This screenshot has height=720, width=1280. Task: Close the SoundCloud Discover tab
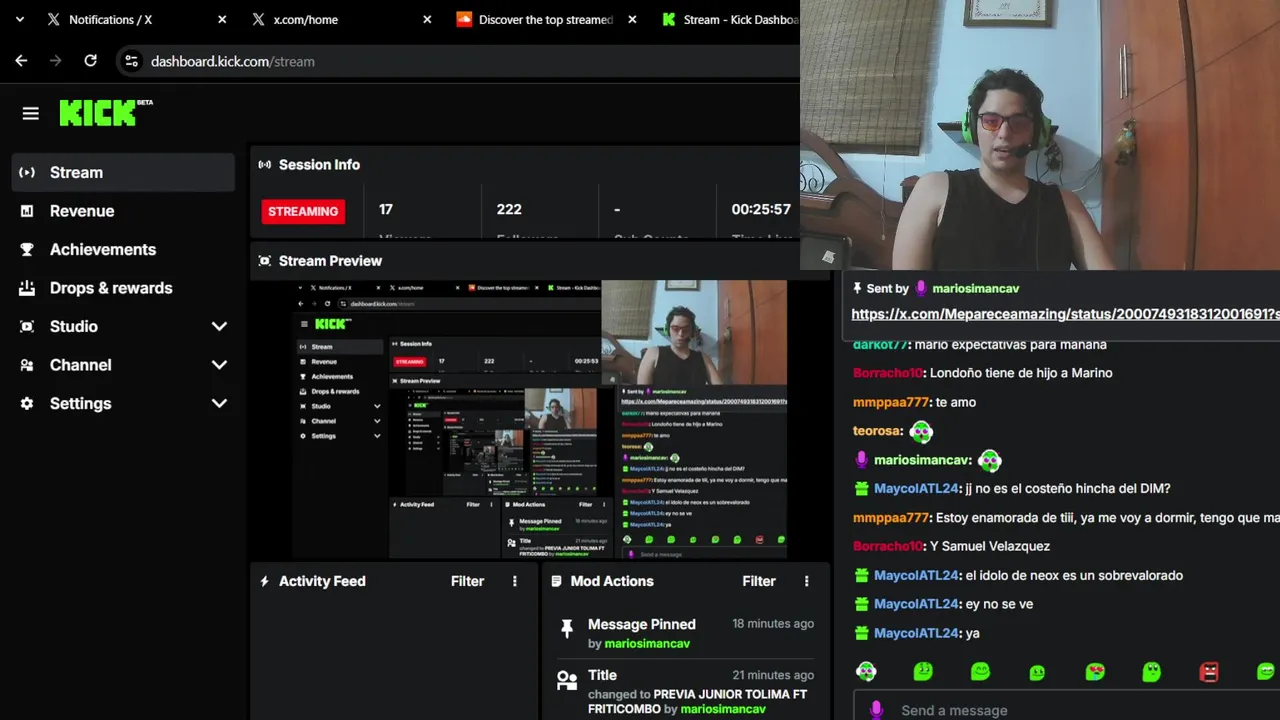[632, 19]
